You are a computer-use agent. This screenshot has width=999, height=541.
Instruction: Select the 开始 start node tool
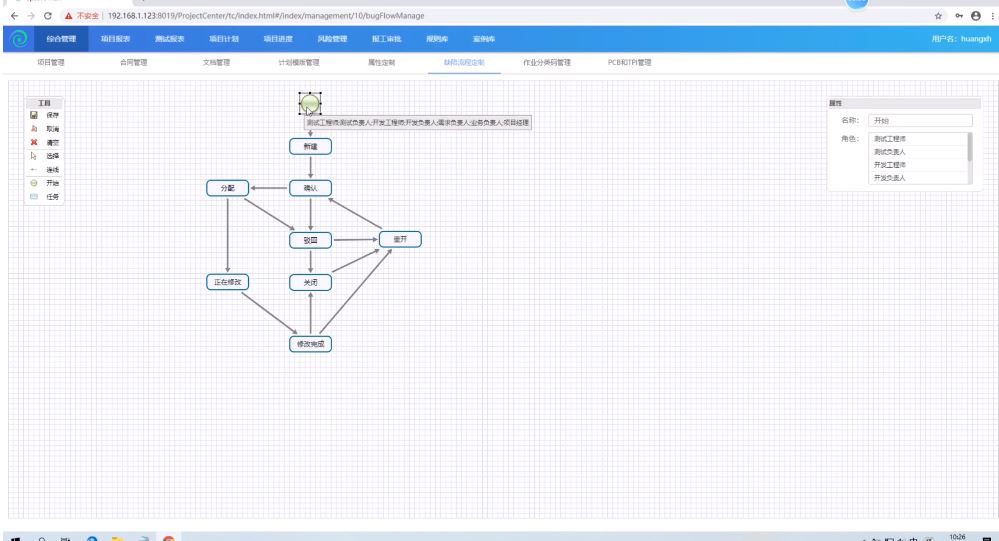34,183
